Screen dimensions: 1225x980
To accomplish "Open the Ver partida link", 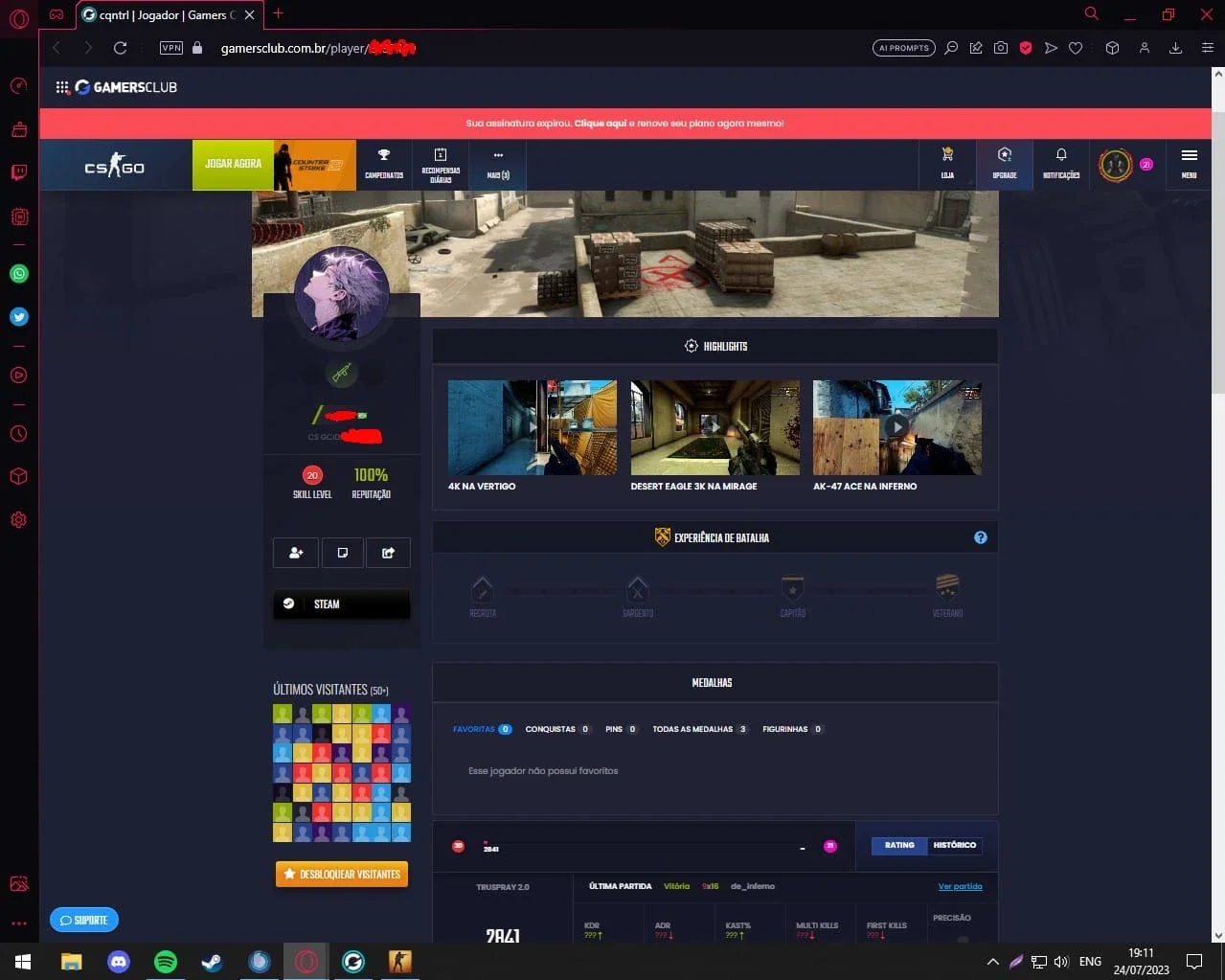I will tap(960, 886).
